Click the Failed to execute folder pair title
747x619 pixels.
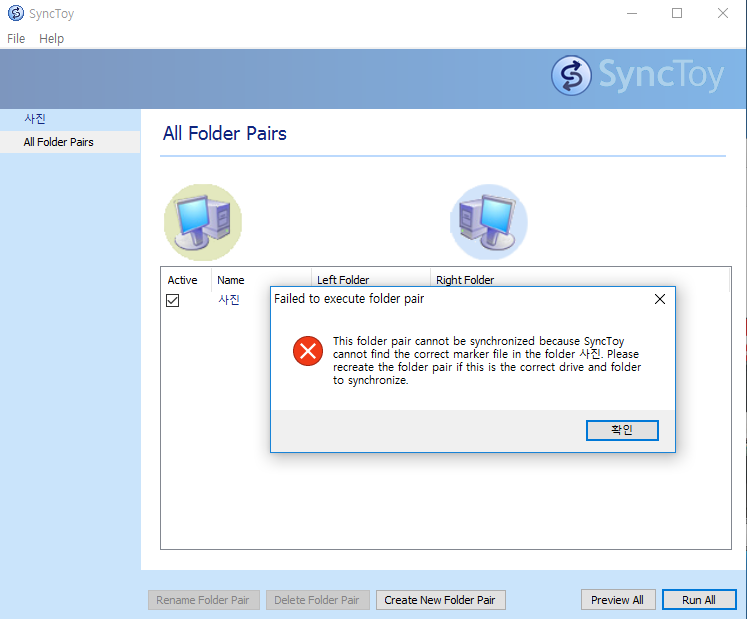point(349,299)
